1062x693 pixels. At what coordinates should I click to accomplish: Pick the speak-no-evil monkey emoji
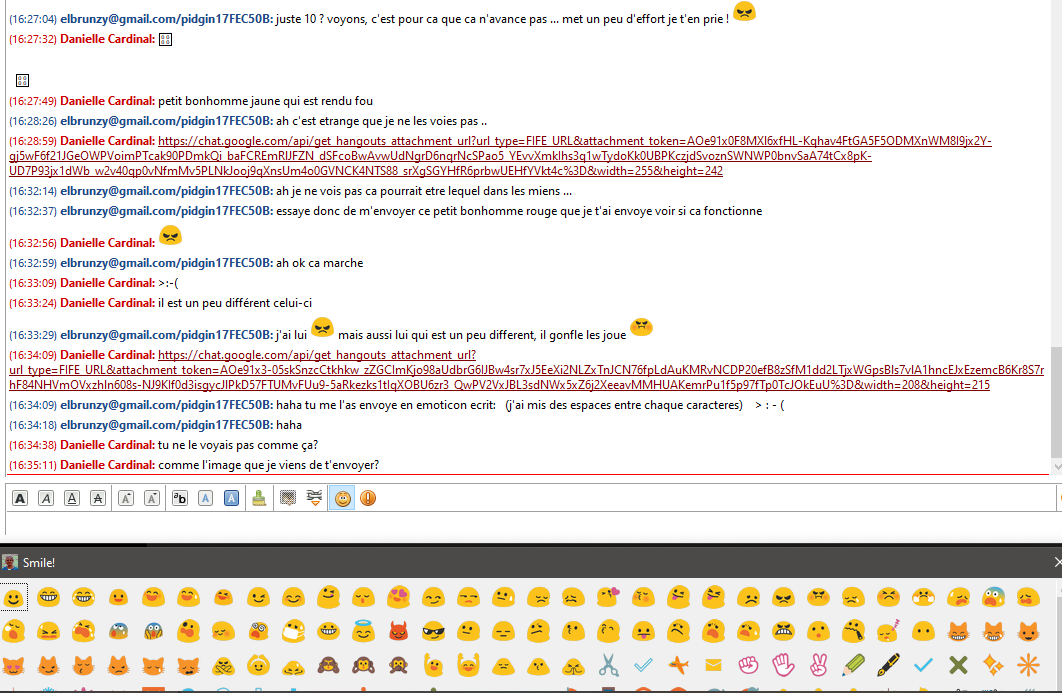point(398,666)
